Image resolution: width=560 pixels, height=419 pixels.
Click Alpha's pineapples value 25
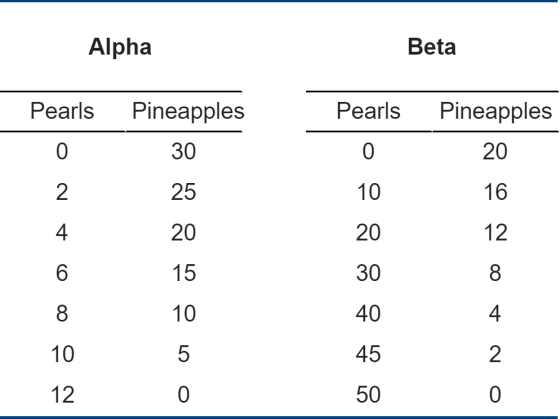click(x=184, y=192)
